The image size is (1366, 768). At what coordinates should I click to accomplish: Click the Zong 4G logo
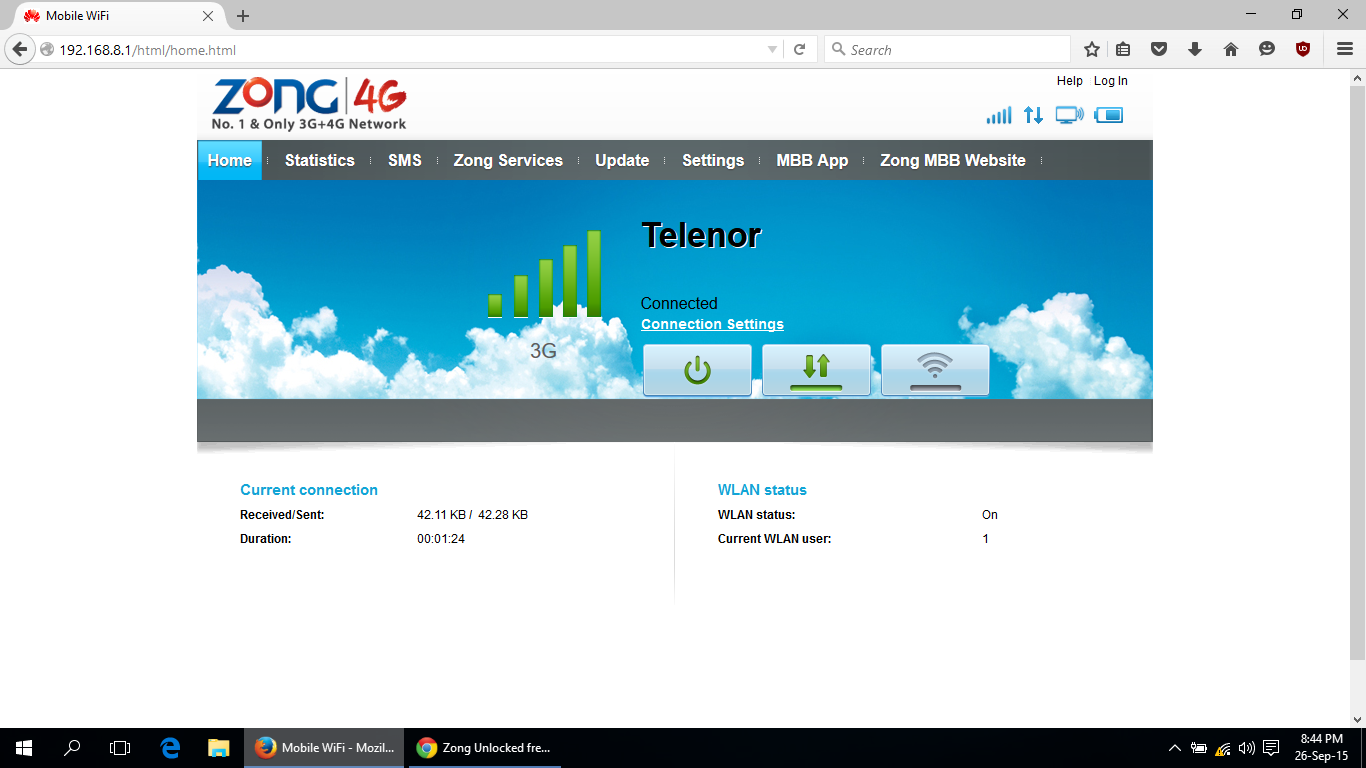coord(310,104)
